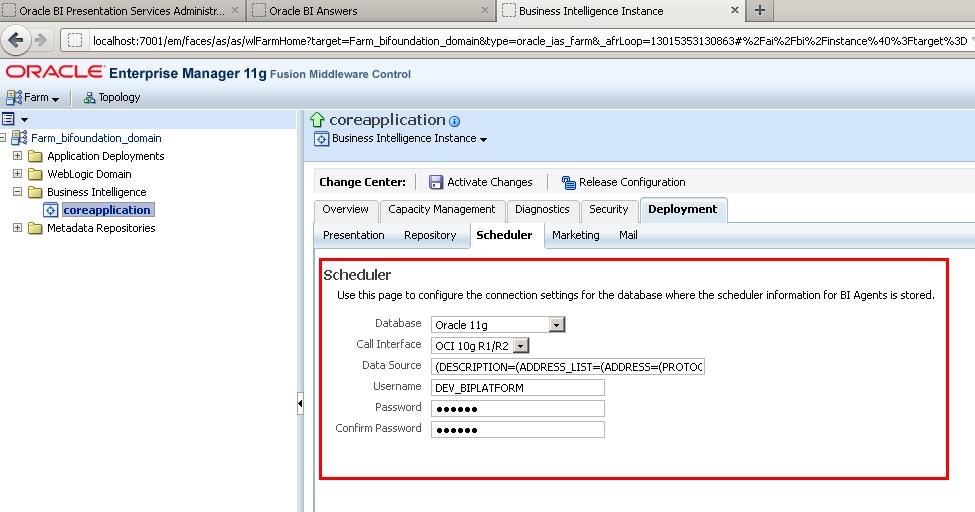Click the browser forward arrow
The width and height of the screenshot is (975, 512).
41,40
